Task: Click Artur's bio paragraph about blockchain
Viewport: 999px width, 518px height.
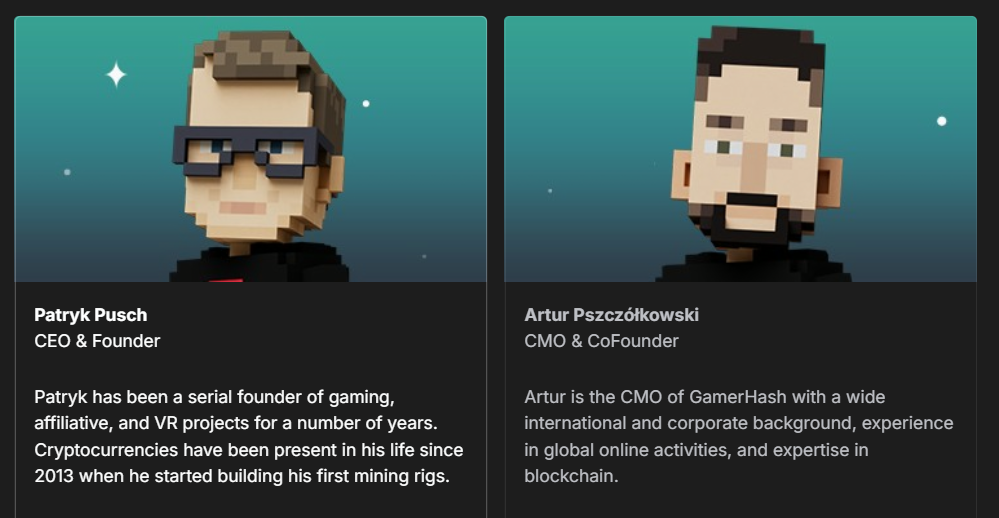Action: (738, 436)
